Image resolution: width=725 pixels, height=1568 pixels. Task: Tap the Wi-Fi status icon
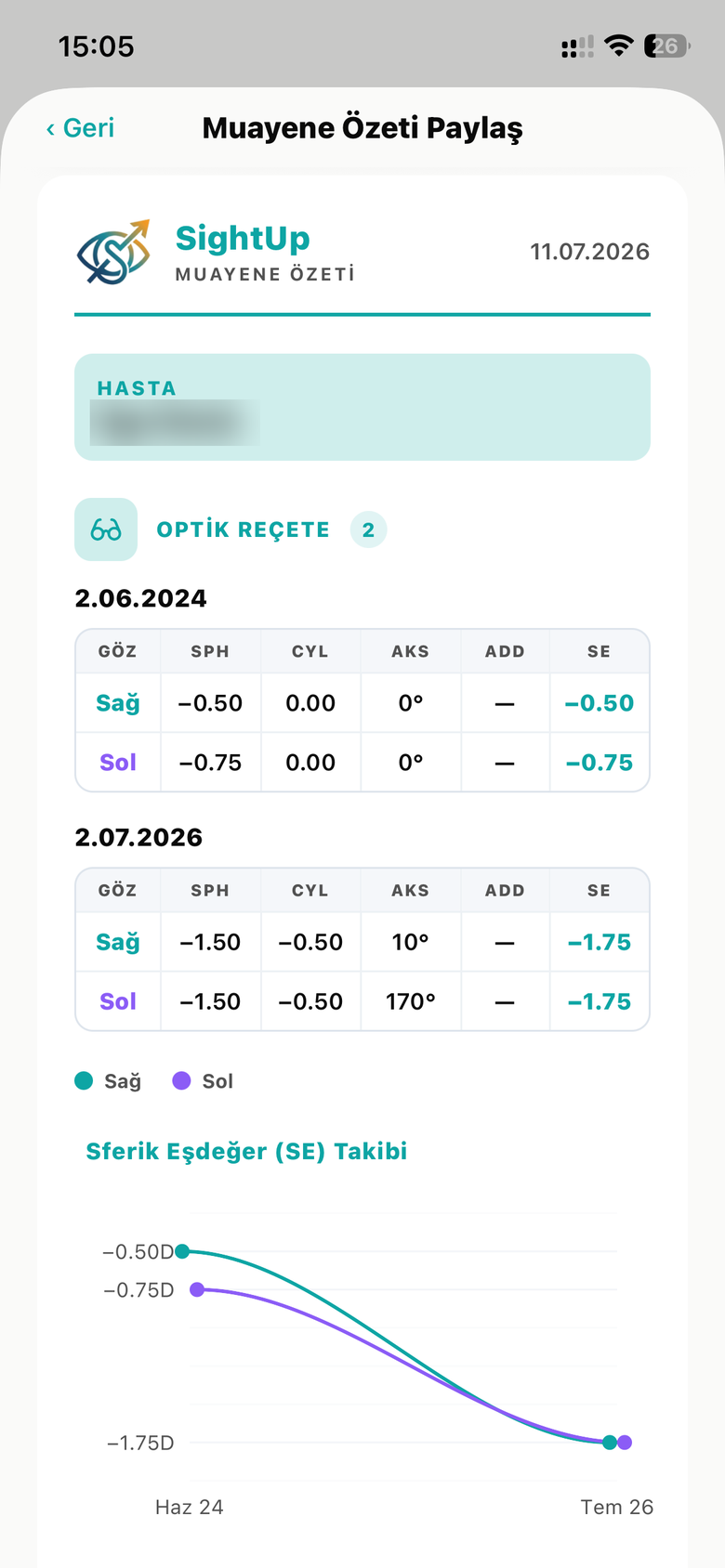(618, 46)
